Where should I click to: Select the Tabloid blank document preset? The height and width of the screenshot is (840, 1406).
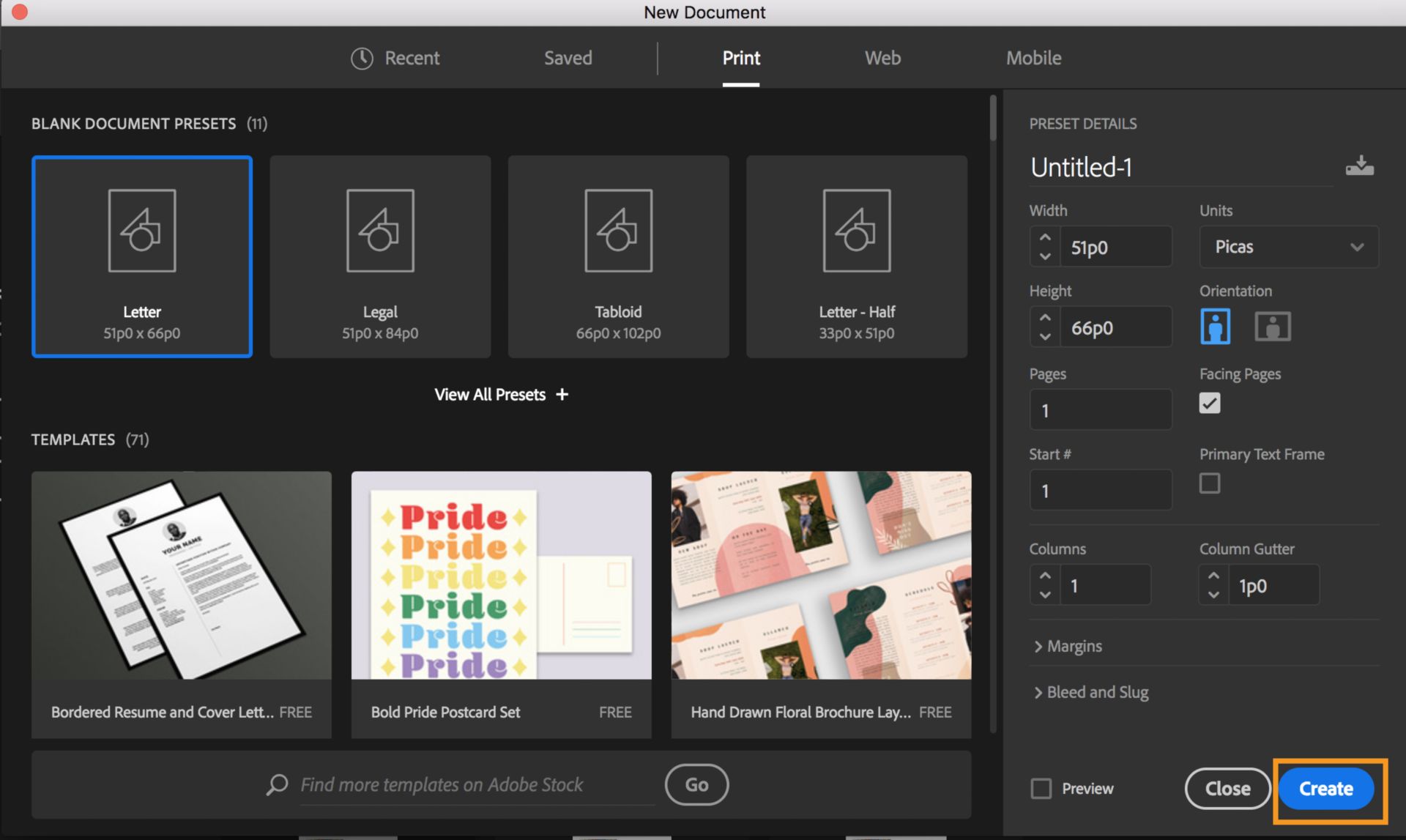coord(618,255)
